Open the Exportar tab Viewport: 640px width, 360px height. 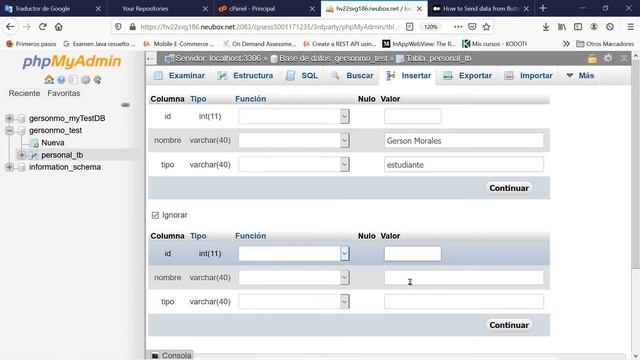coord(467,76)
